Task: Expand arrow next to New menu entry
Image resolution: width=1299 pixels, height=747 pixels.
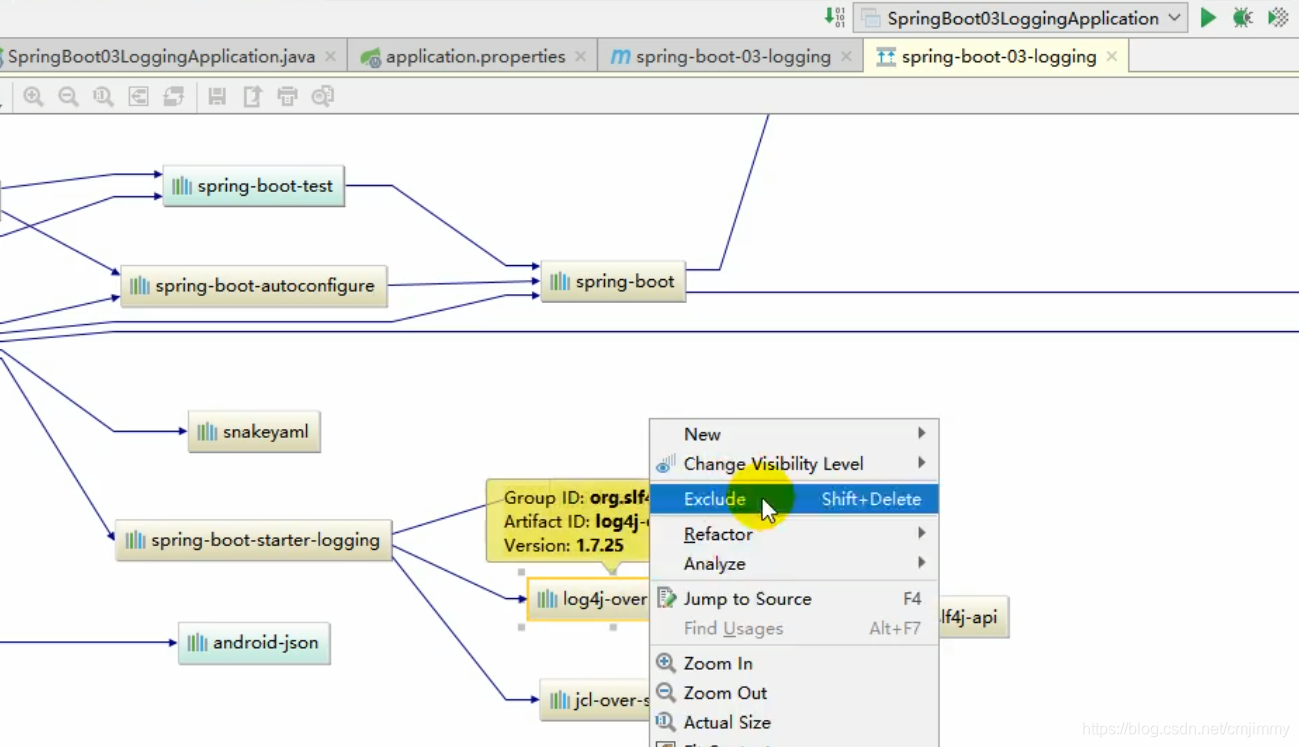Action: pyautogui.click(x=921, y=433)
